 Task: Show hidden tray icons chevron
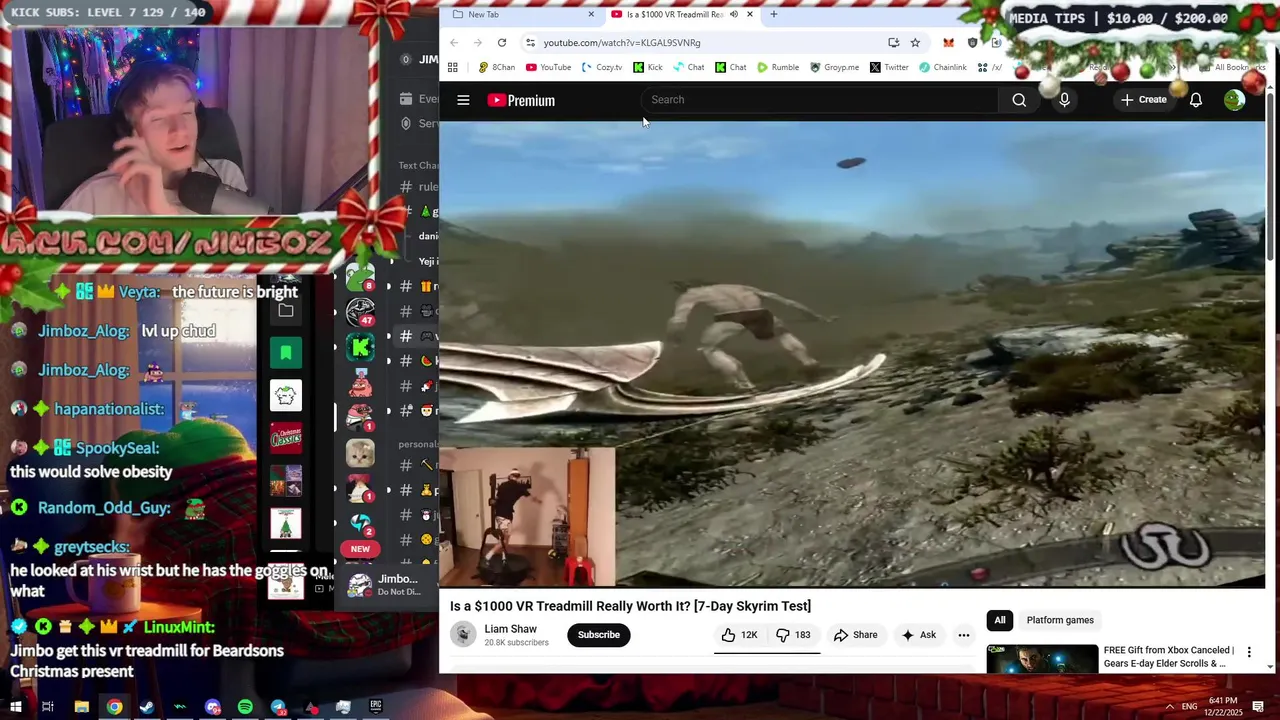[1169, 707]
